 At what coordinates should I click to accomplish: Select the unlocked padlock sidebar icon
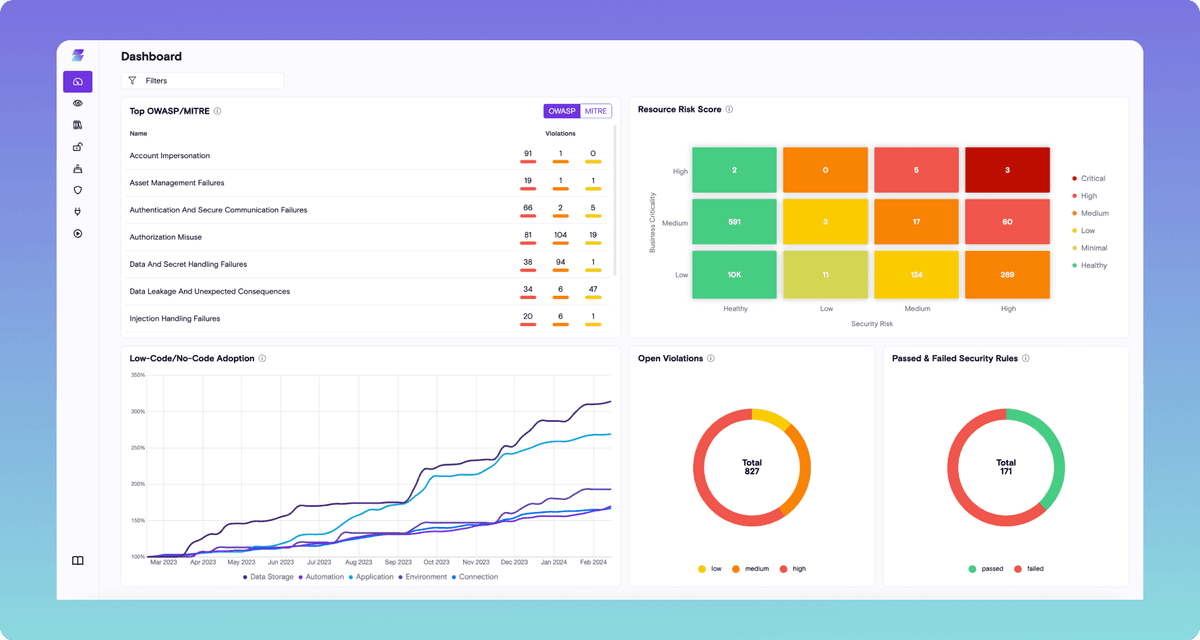tap(78, 147)
